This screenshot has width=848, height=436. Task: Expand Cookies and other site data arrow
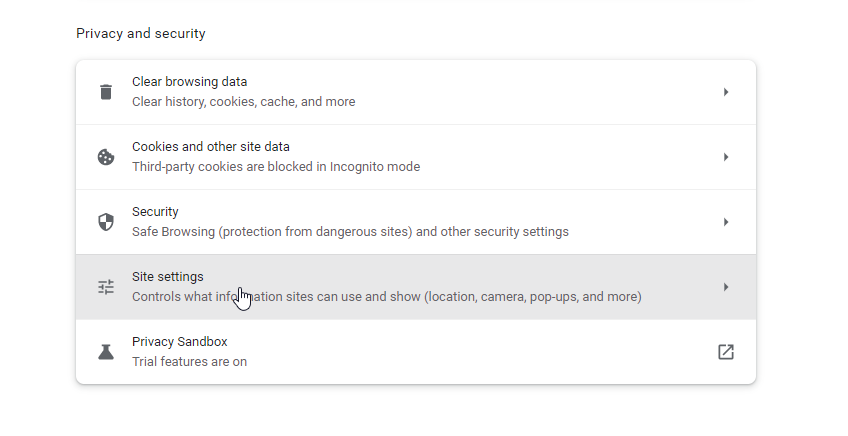pyautogui.click(x=726, y=157)
